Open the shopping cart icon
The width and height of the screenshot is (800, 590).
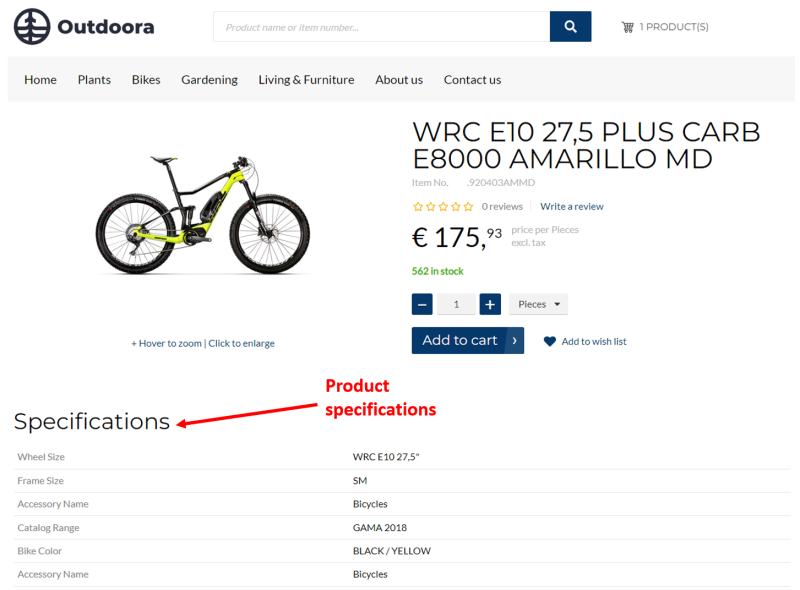(x=627, y=27)
